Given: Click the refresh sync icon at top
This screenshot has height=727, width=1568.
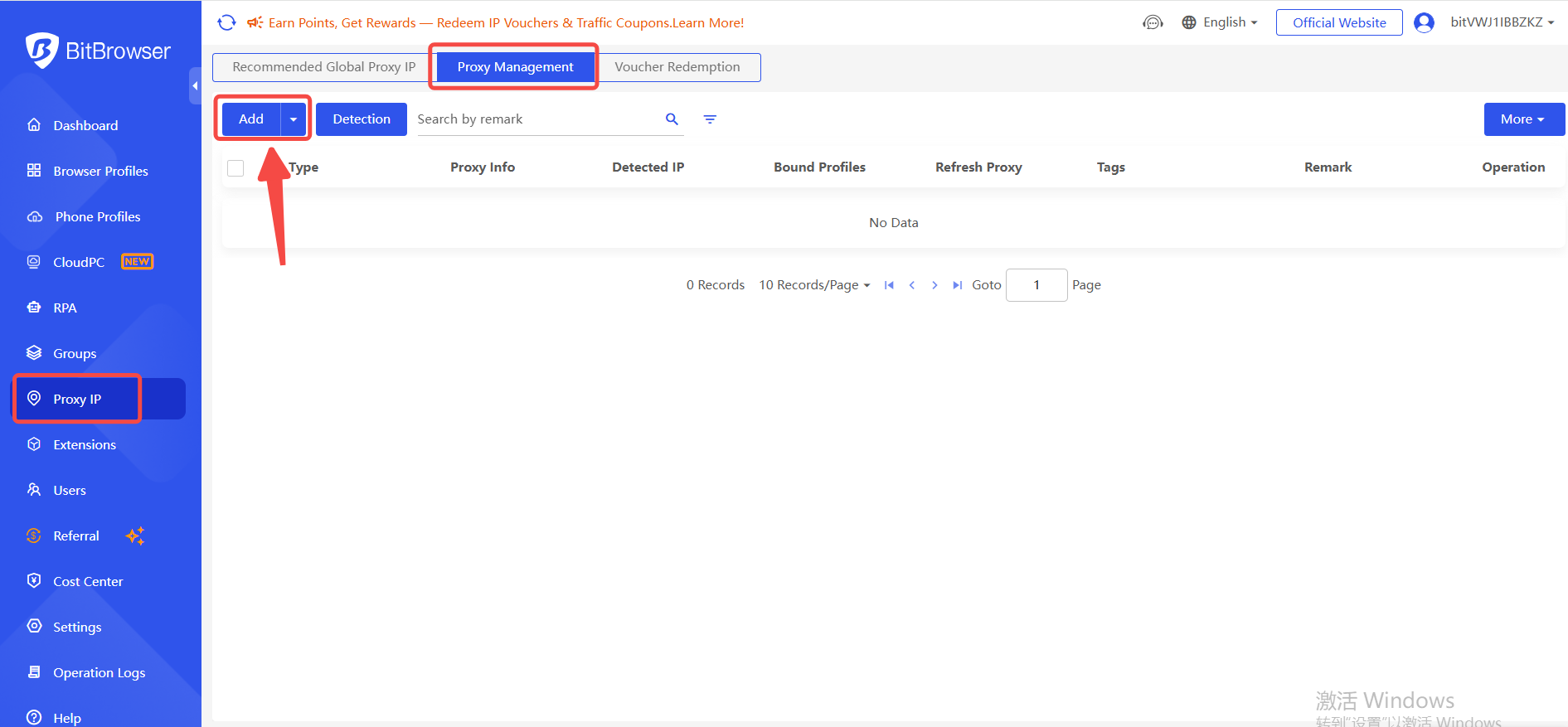Looking at the screenshot, I should 226,22.
